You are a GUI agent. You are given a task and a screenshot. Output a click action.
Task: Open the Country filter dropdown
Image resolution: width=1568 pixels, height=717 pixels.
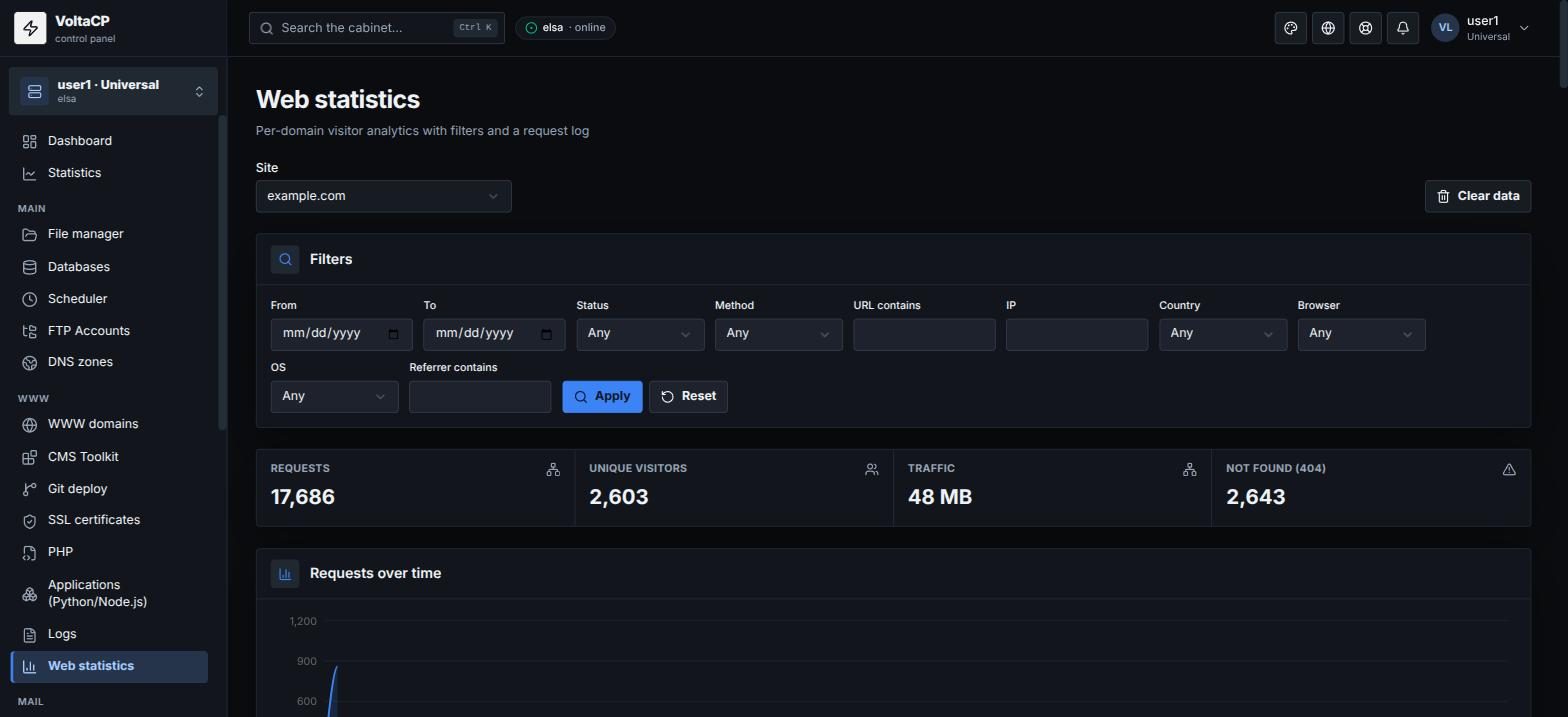1223,334
